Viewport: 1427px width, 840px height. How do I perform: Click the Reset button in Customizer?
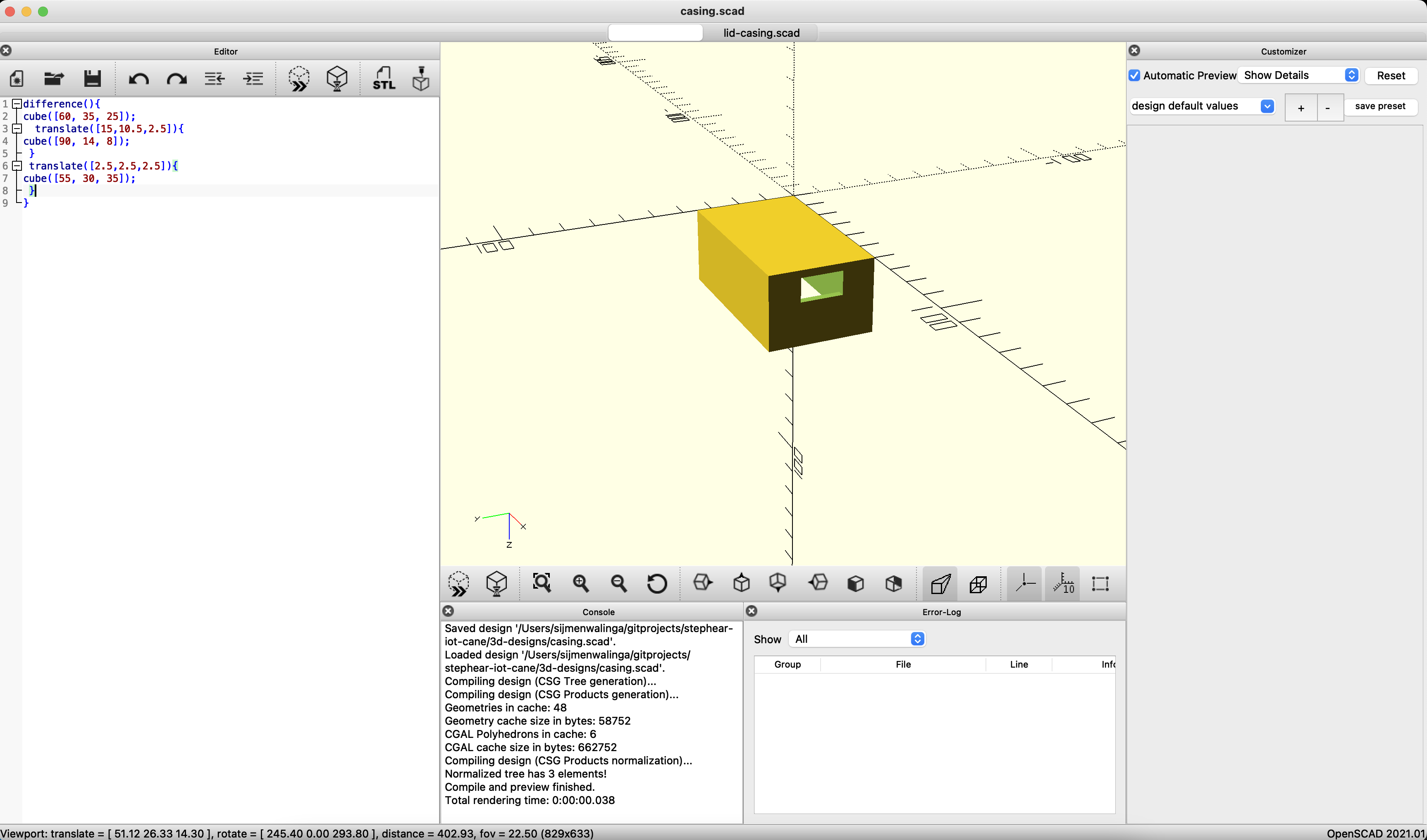click(1391, 75)
